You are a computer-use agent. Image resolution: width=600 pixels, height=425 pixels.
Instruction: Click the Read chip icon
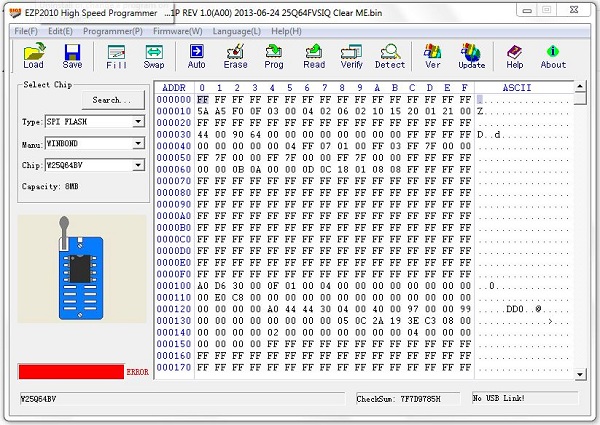coord(314,56)
